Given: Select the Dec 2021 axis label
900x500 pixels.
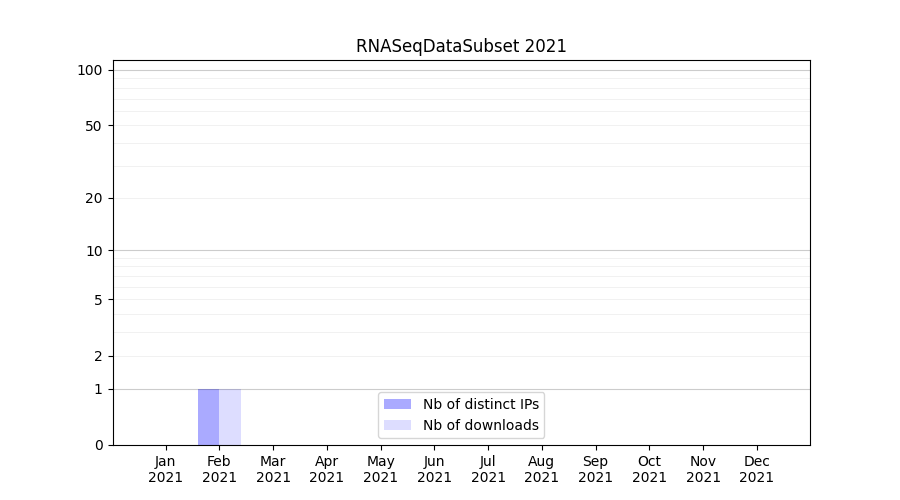Looking at the screenshot, I should 756,469.
